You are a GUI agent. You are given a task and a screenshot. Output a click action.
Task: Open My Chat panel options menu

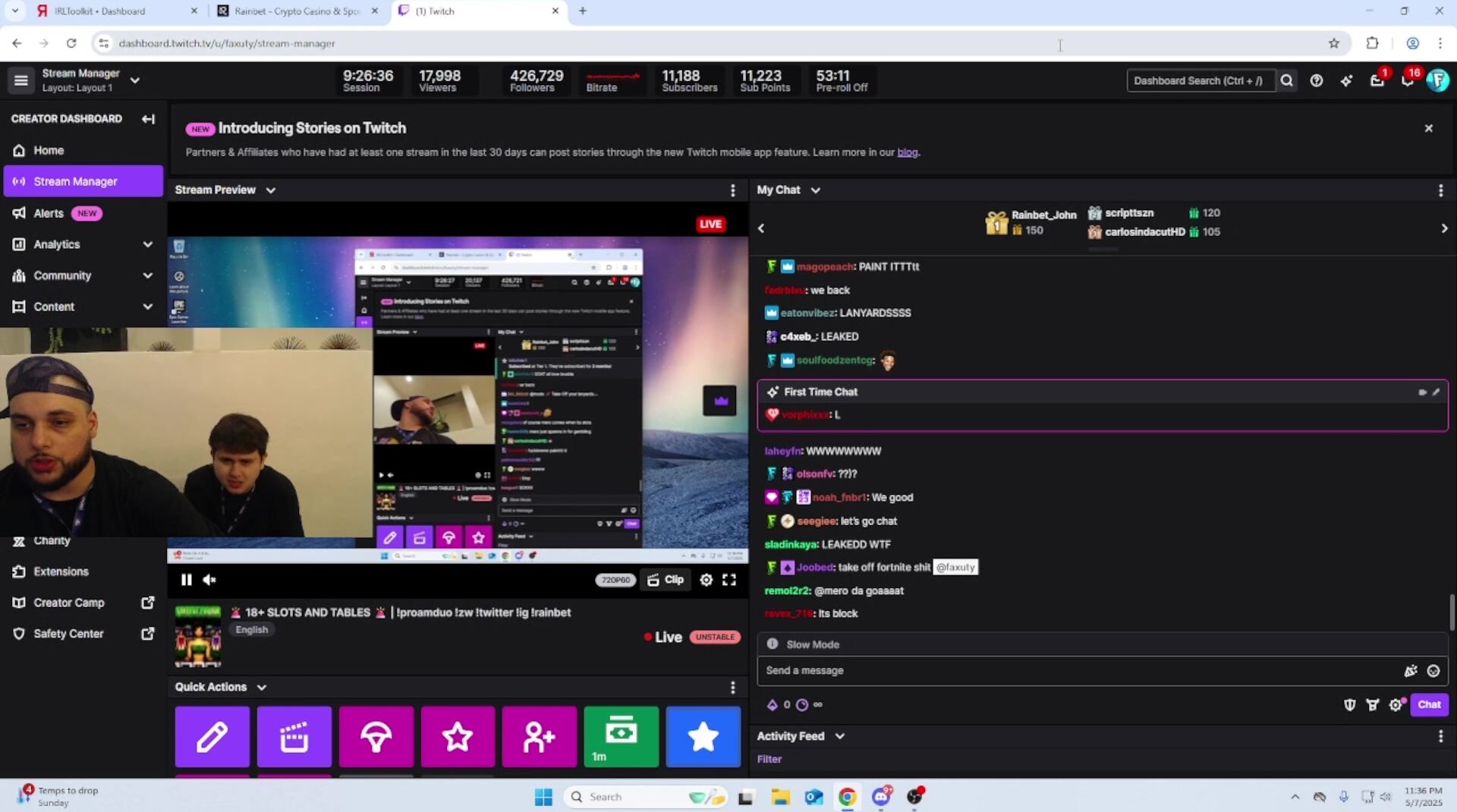pos(1441,190)
